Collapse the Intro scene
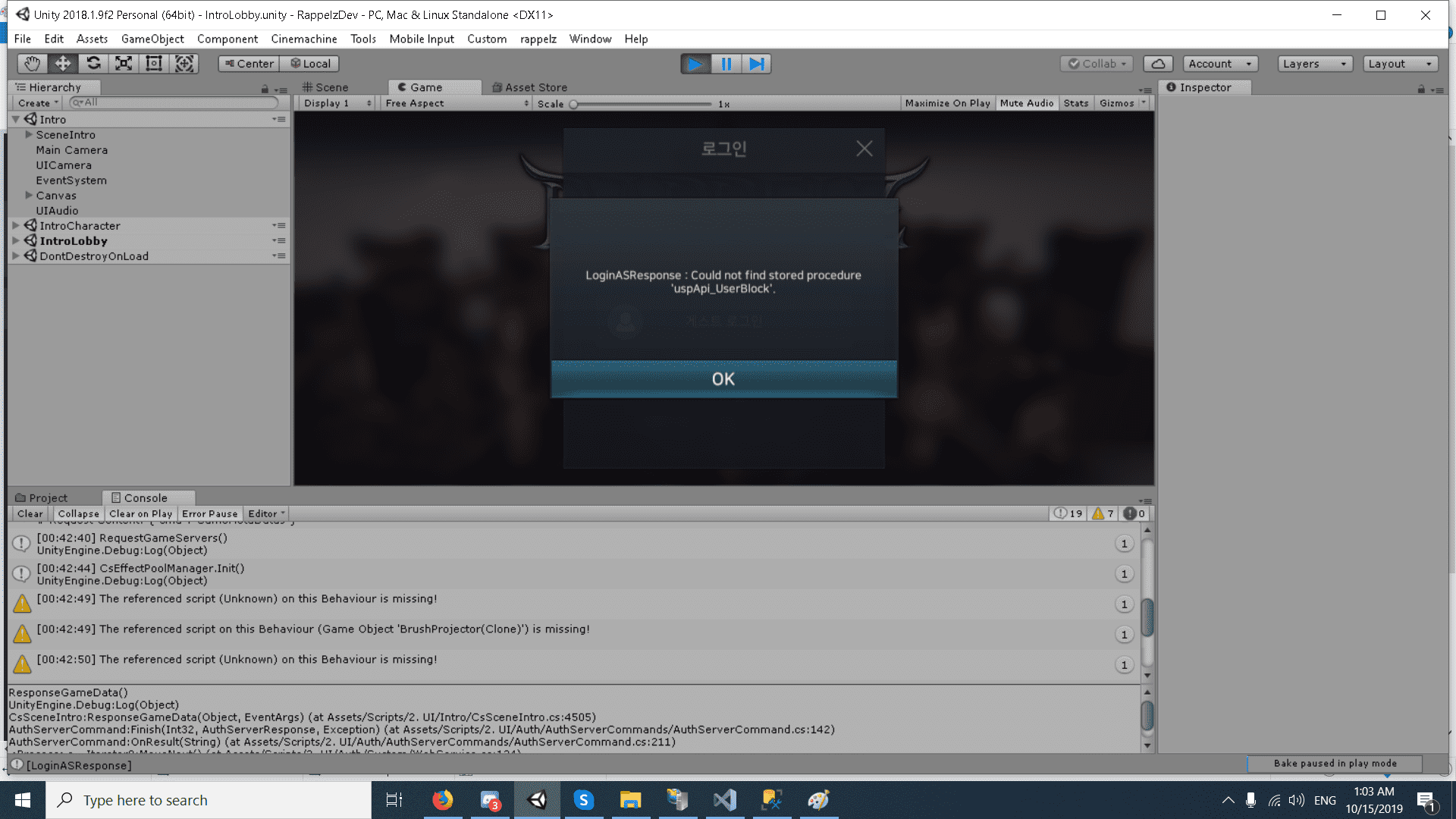This screenshot has width=1456, height=819. coord(15,119)
